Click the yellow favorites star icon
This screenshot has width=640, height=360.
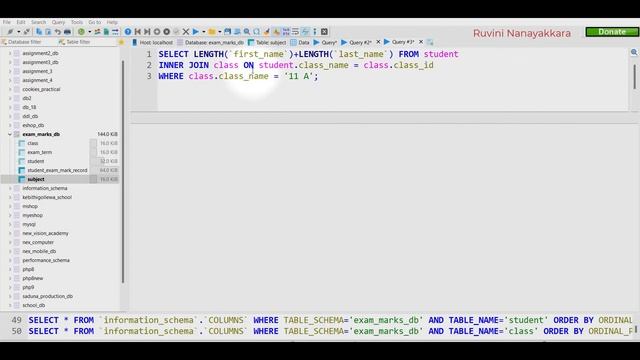(121, 42)
